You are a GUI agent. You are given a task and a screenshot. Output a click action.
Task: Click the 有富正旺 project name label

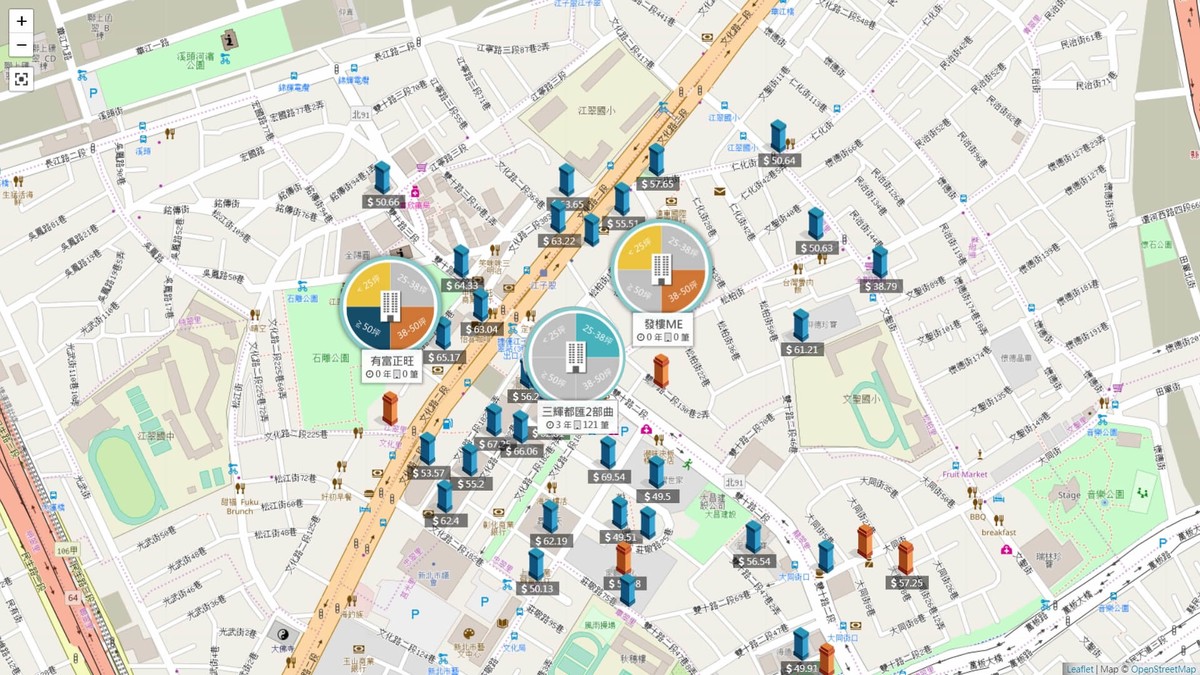392,360
